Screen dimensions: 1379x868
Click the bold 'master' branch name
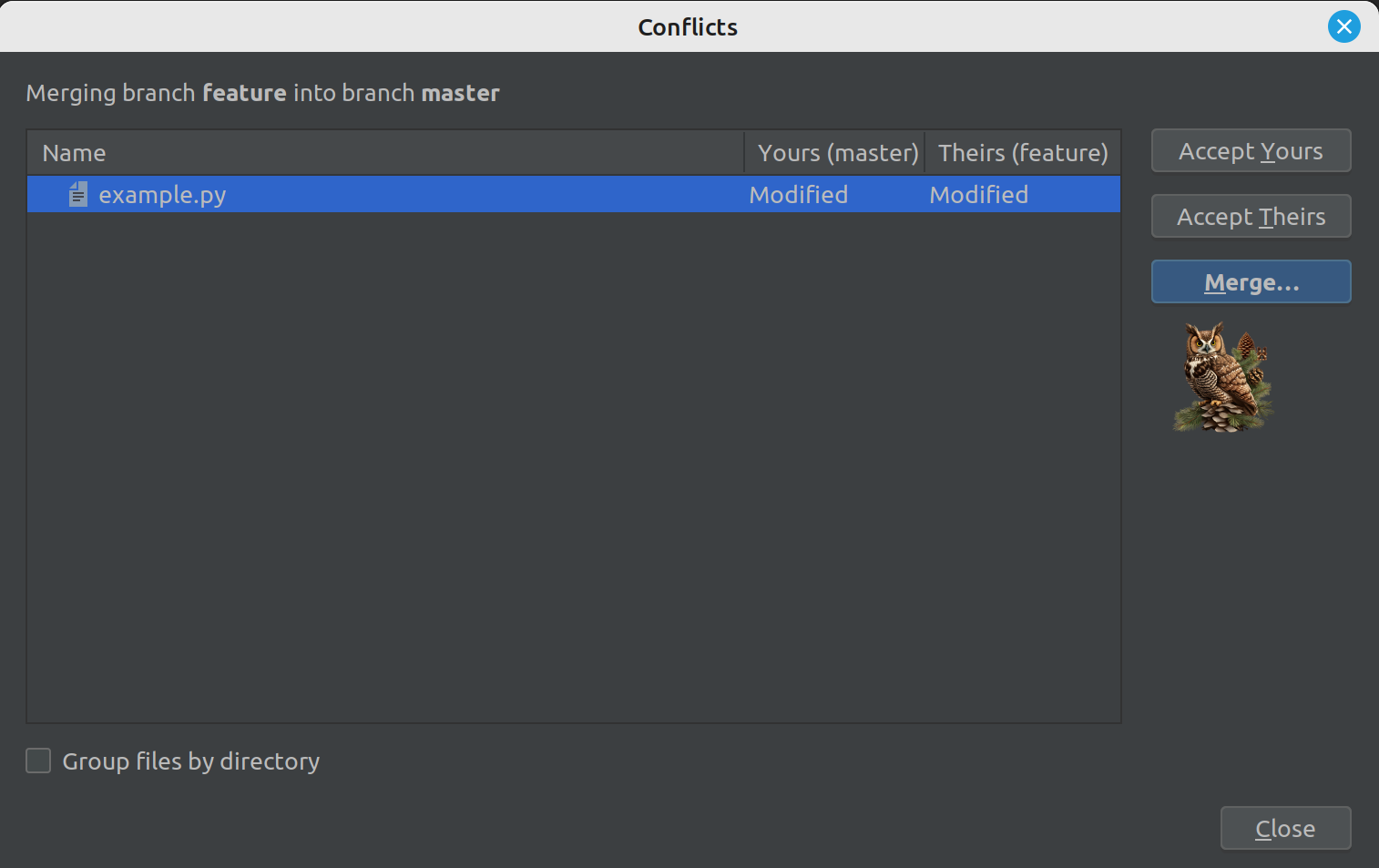pyautogui.click(x=460, y=93)
